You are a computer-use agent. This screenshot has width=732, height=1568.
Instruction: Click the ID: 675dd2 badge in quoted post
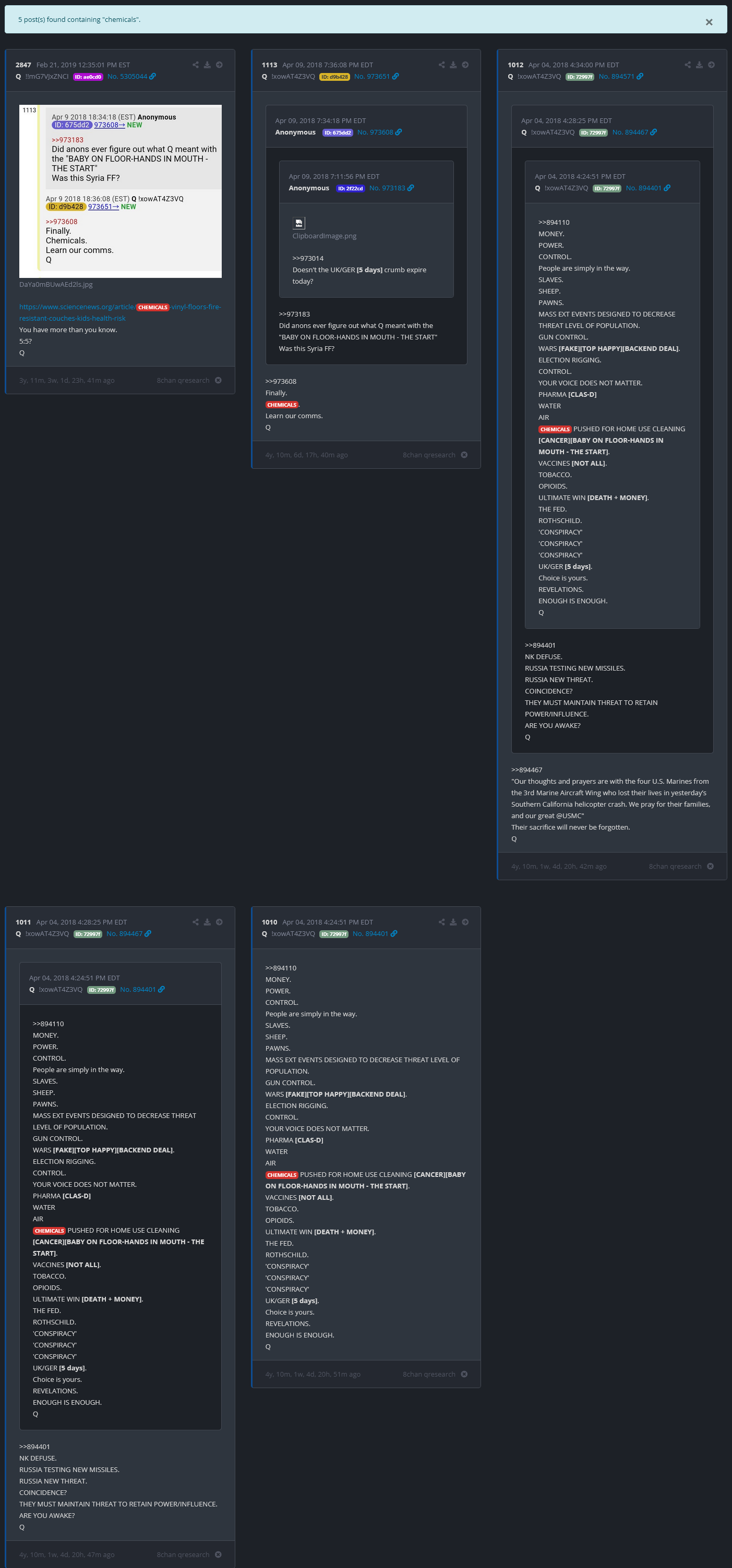[338, 132]
